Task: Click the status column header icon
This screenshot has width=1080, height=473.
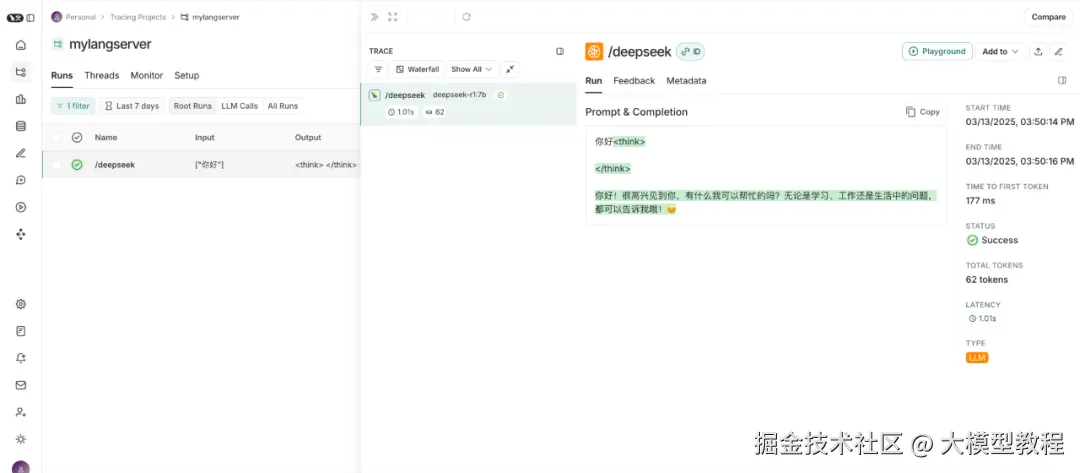Action: pyautogui.click(x=77, y=137)
